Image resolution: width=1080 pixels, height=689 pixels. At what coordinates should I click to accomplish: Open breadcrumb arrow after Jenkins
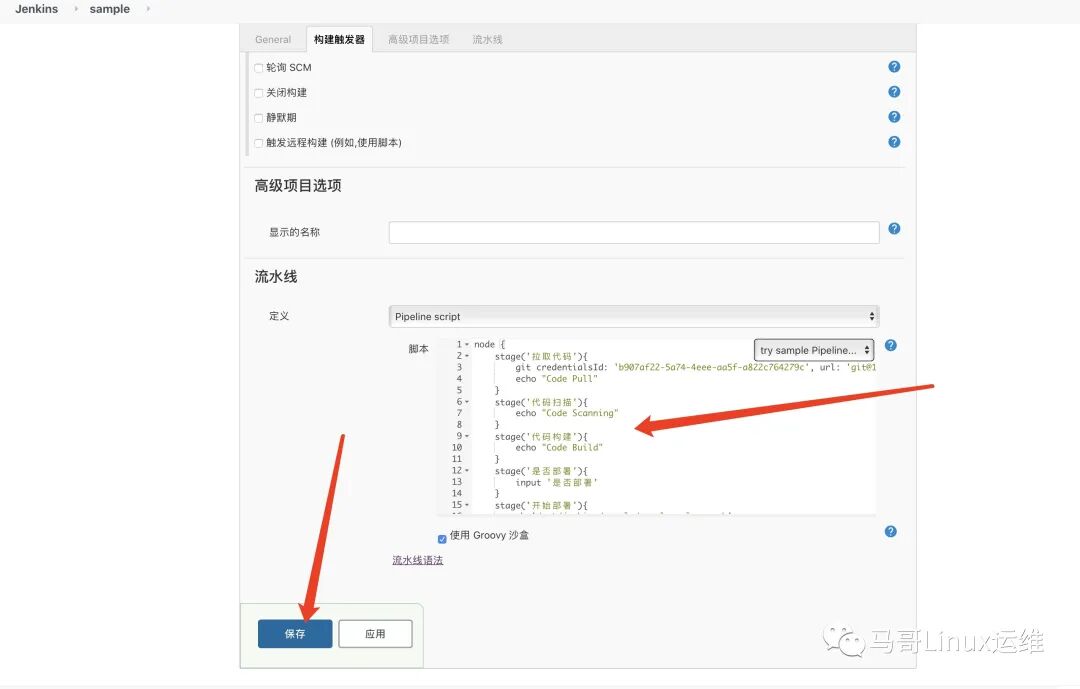[76, 9]
